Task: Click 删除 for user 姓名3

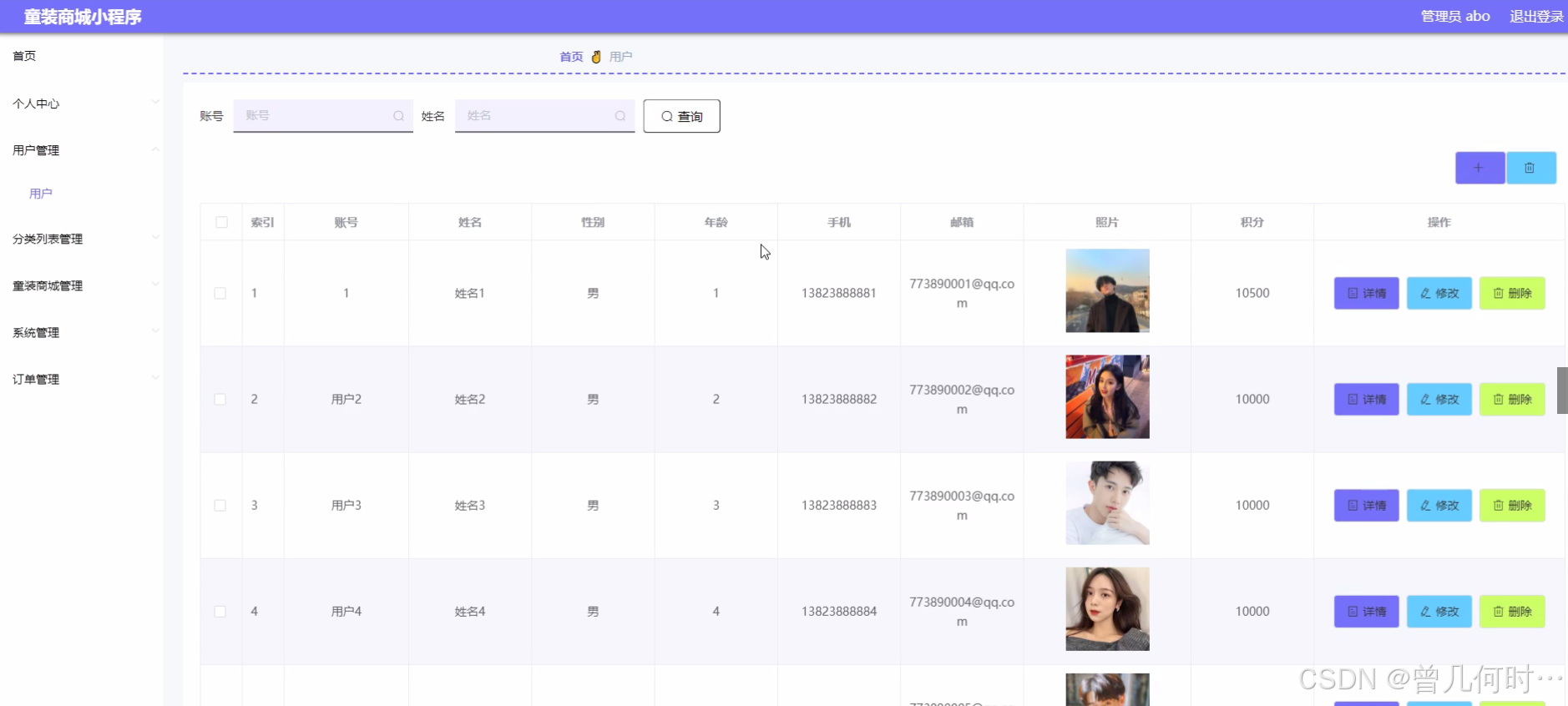Action: [x=1512, y=505]
